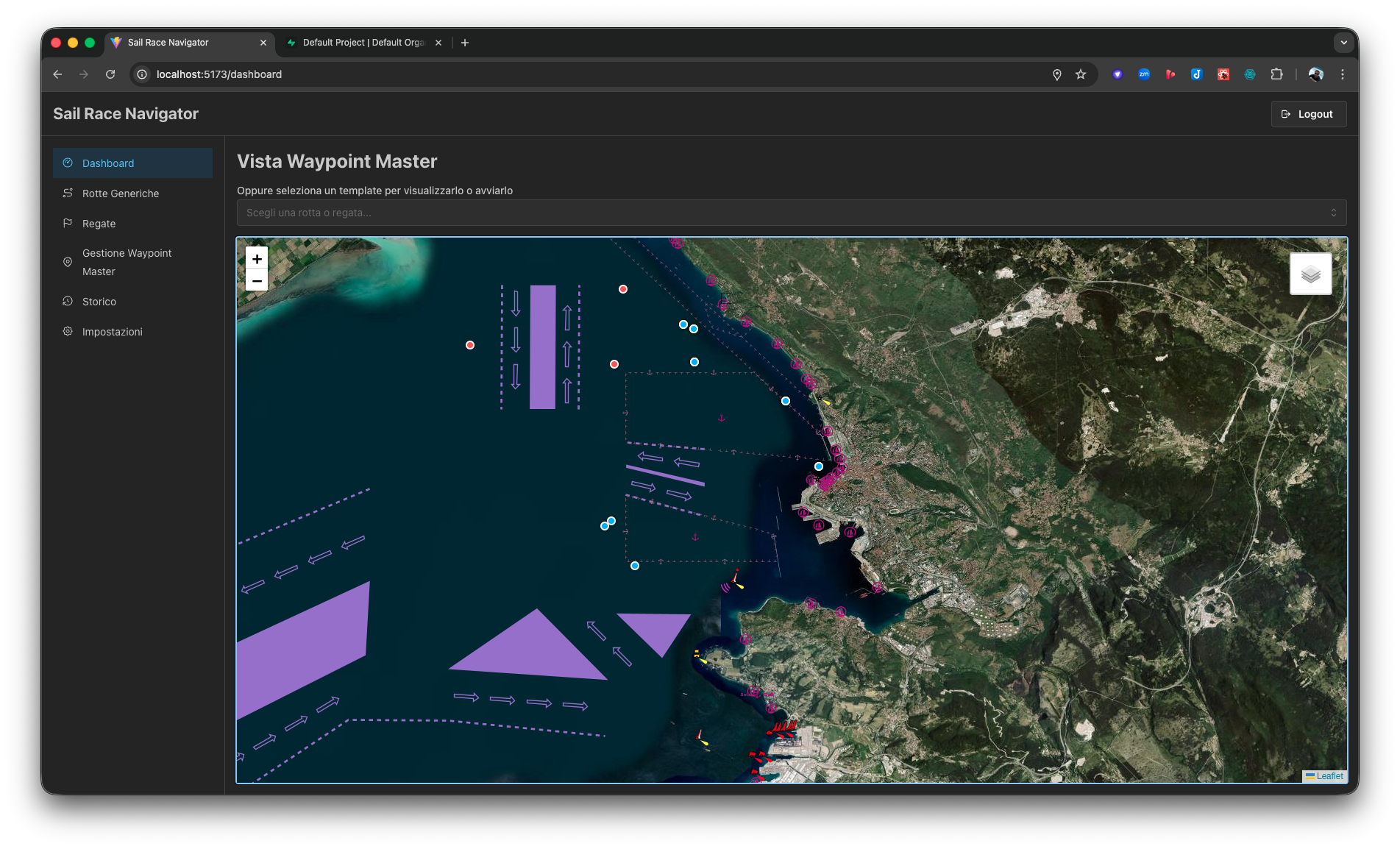
Task: Navigate to Storico in the sidebar
Action: (99, 301)
